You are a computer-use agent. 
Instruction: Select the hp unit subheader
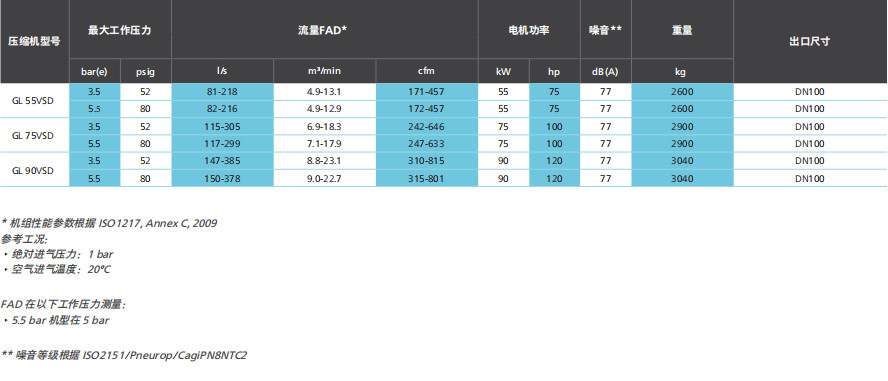[554, 71]
